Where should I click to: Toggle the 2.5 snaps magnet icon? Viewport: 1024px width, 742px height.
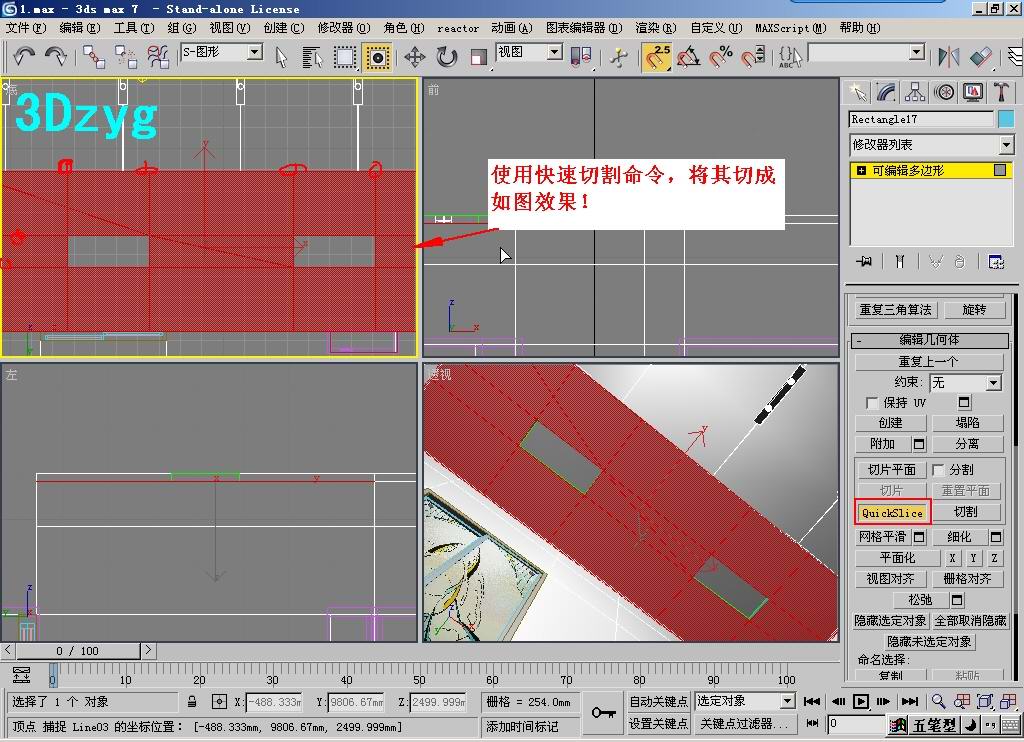point(657,57)
